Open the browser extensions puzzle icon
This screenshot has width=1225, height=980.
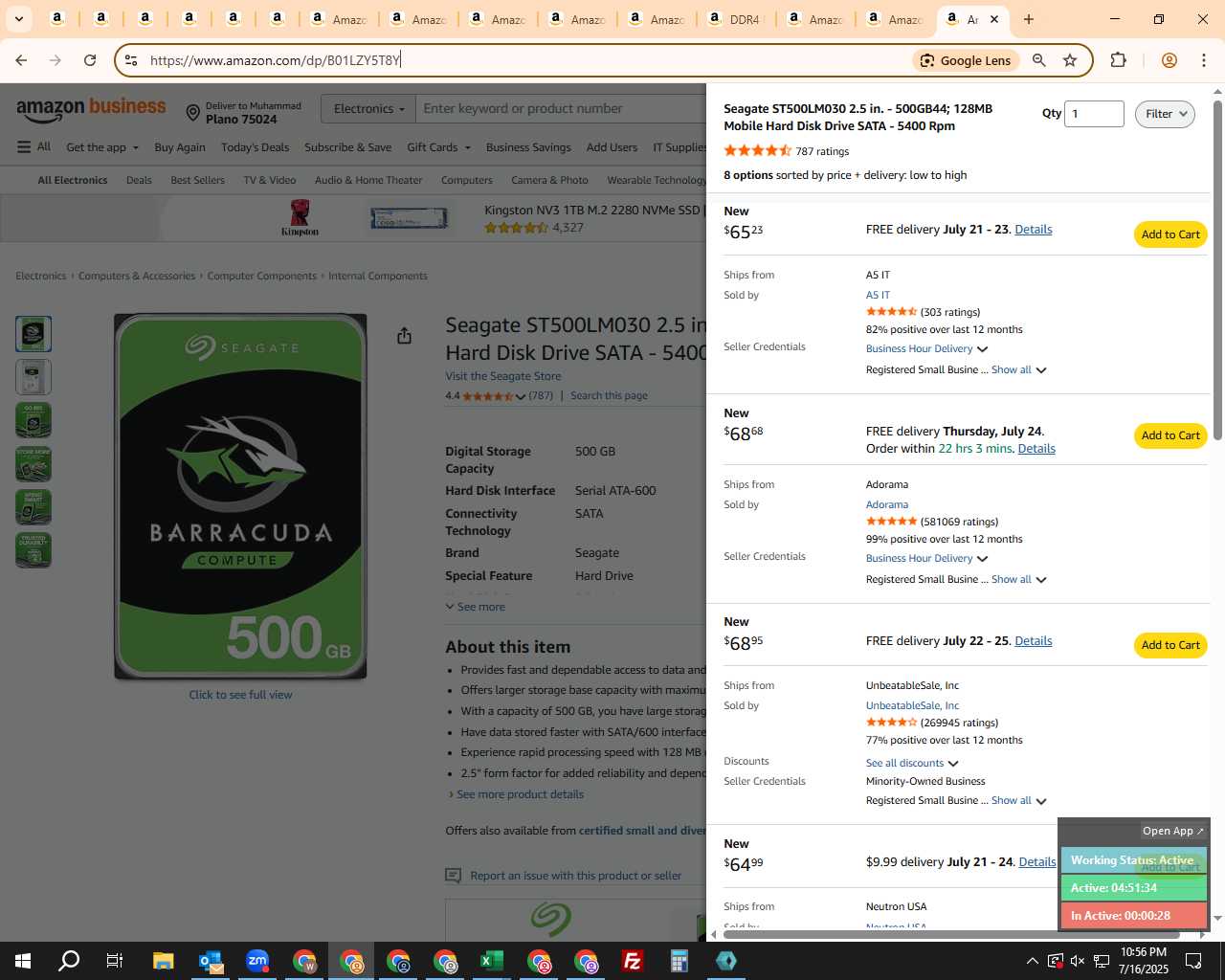pyautogui.click(x=1118, y=60)
